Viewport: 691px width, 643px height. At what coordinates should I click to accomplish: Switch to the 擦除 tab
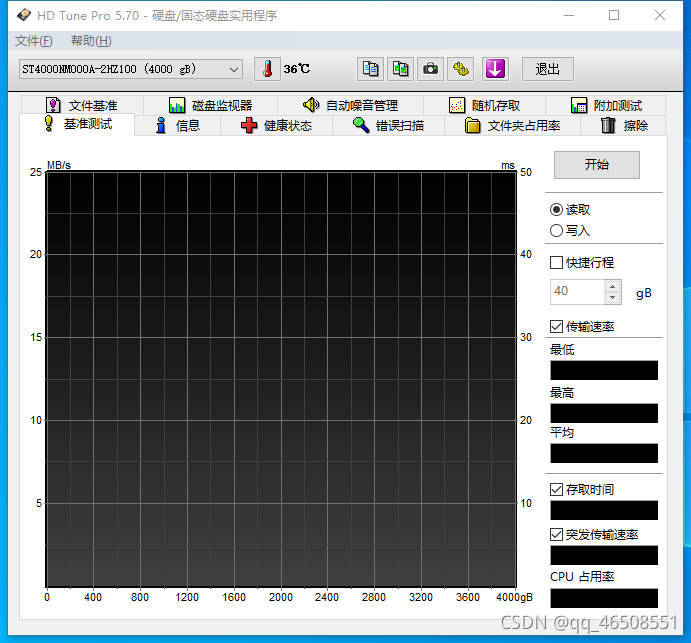pos(624,126)
